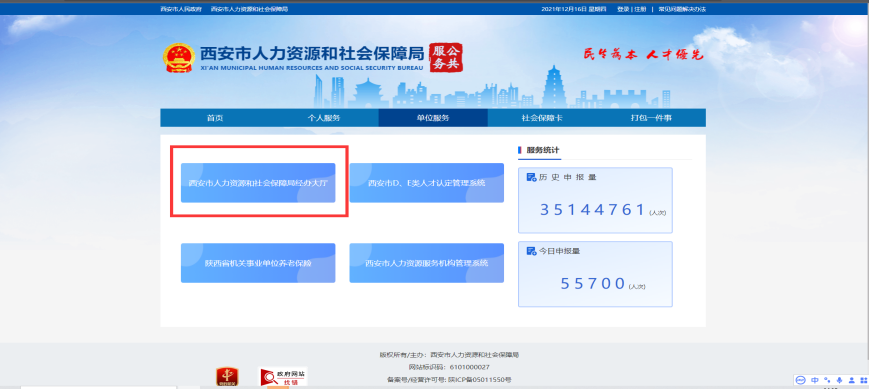Screen dimensions: 869x389
Task: Open 西安市人力资源和社会保障局经办大厅 button
Action: click(258, 183)
